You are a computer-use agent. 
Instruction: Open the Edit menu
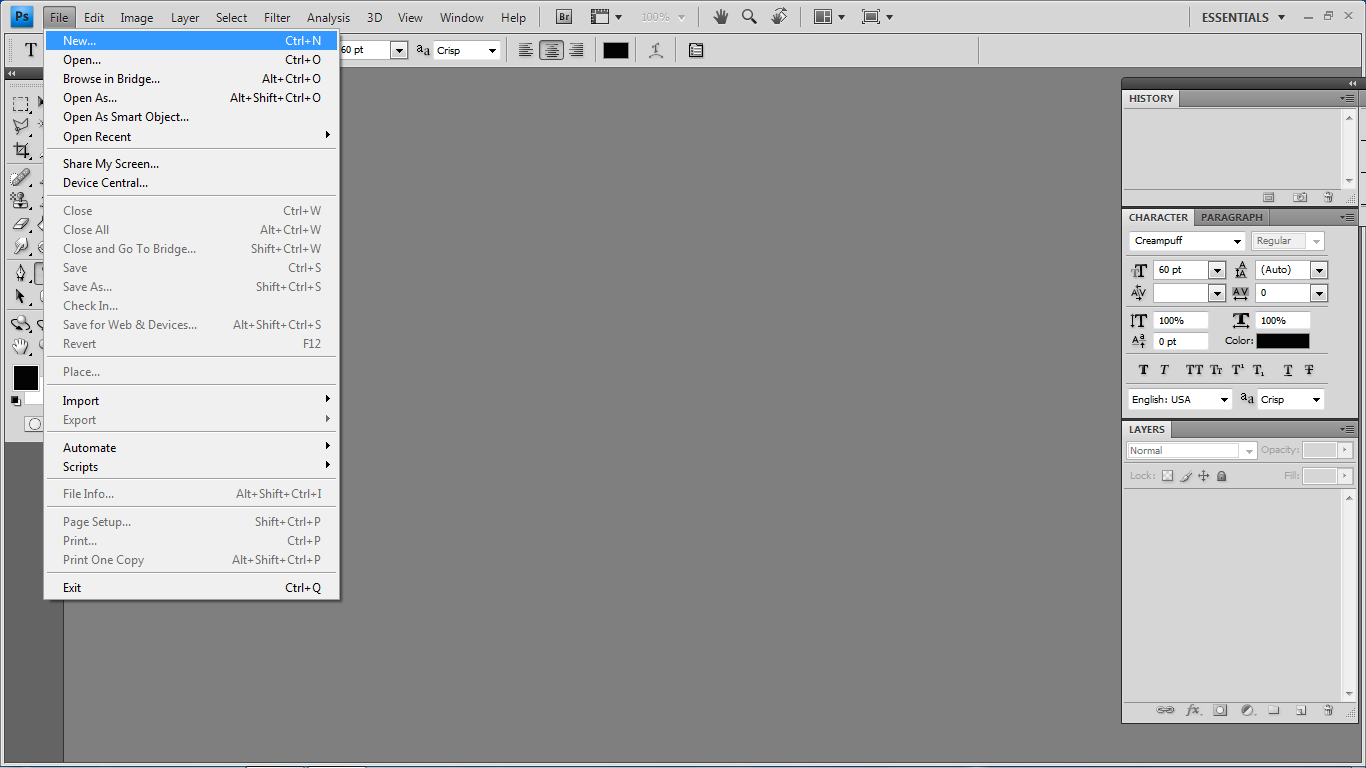[x=94, y=17]
